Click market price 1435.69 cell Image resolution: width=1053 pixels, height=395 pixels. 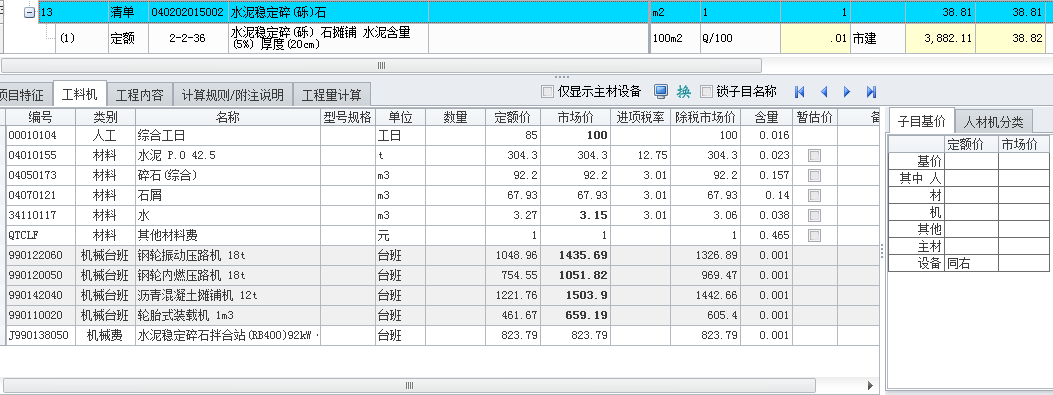(x=575, y=255)
